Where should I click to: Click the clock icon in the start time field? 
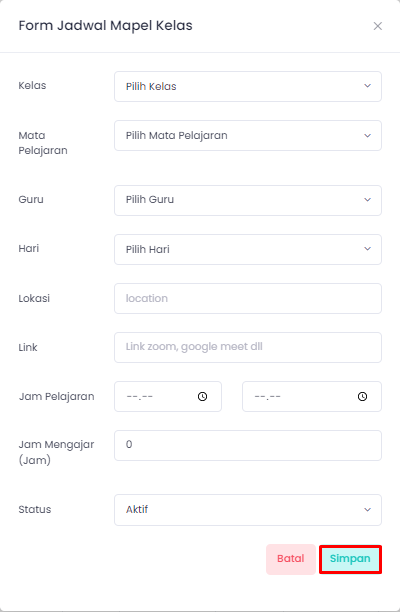coord(202,397)
